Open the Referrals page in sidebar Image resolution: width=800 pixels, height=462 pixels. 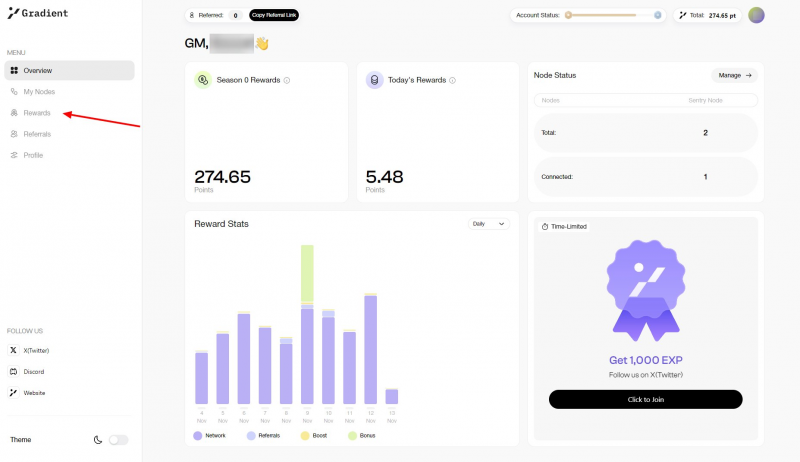pos(37,134)
